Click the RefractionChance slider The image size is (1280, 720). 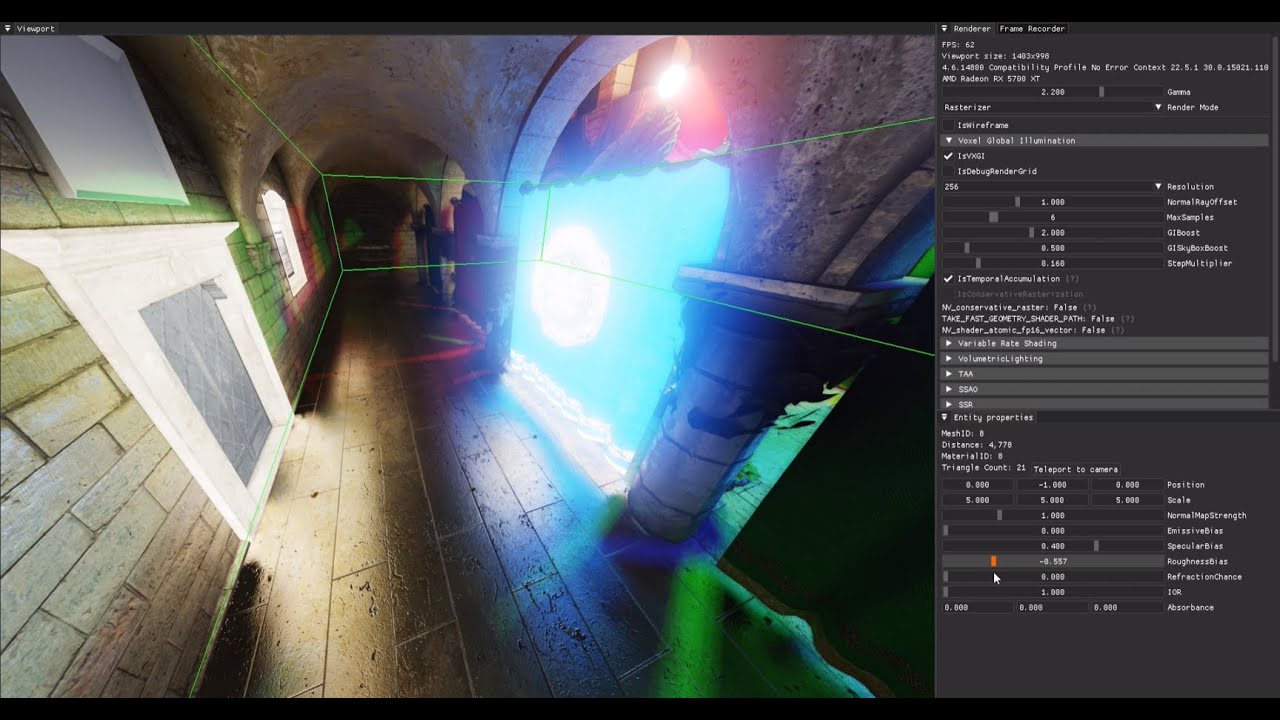(1052, 577)
